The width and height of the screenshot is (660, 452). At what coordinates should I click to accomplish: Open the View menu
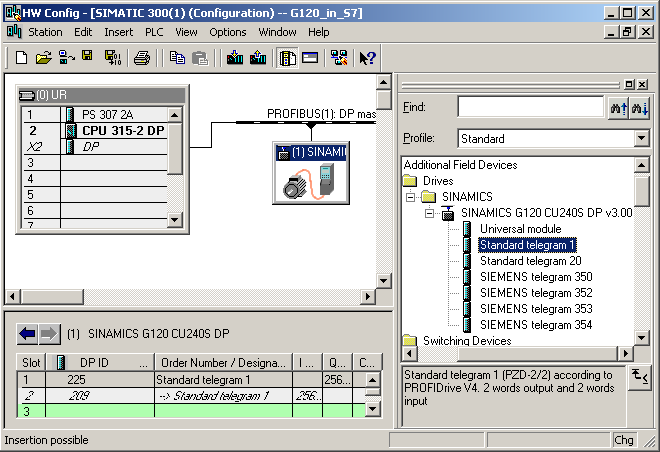click(x=186, y=32)
